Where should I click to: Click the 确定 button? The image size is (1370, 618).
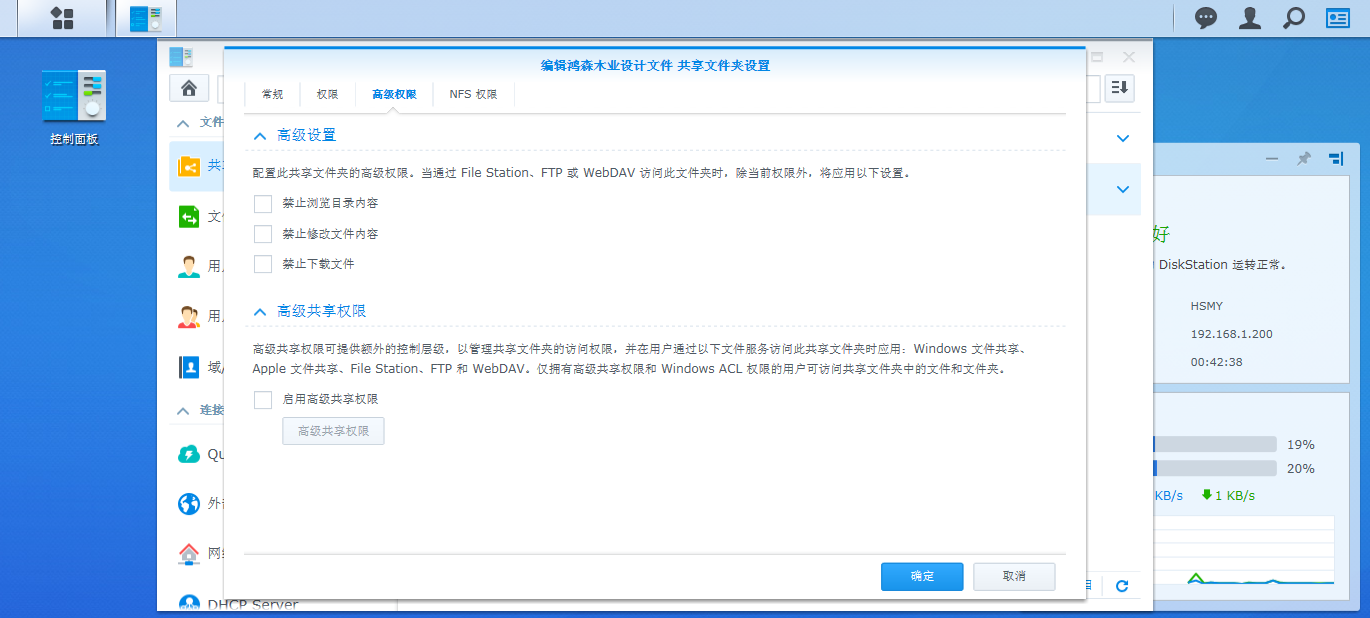pos(921,576)
